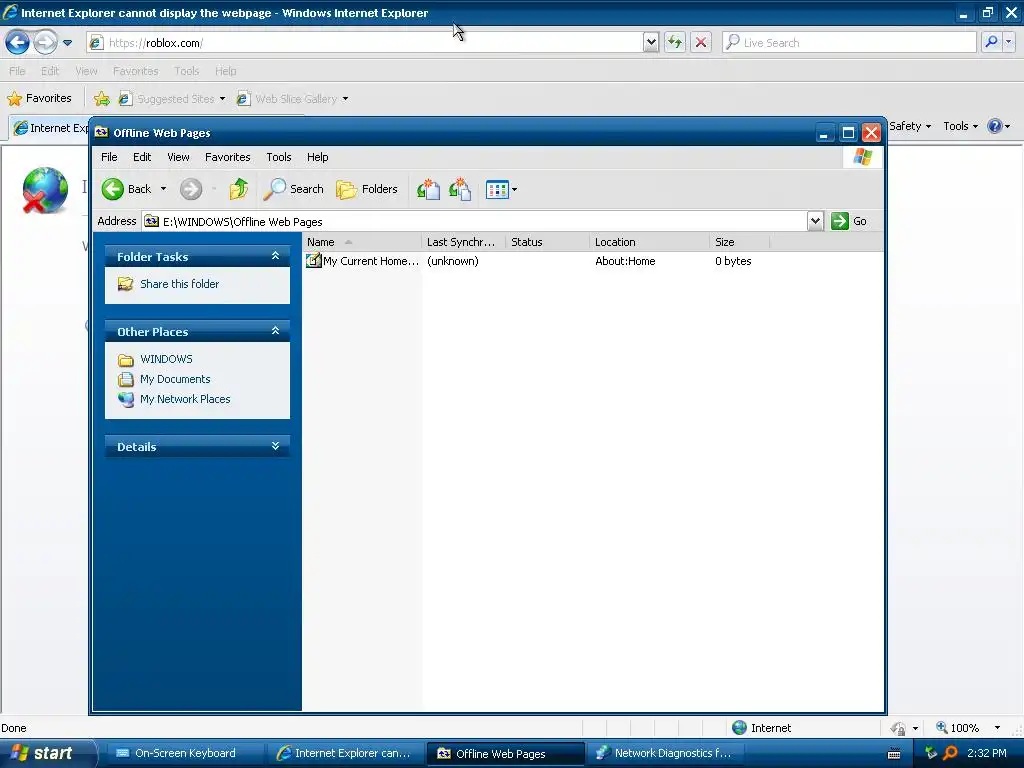The width and height of the screenshot is (1024, 768).
Task: Open Web Slice Gallery link
Action: (x=292, y=99)
